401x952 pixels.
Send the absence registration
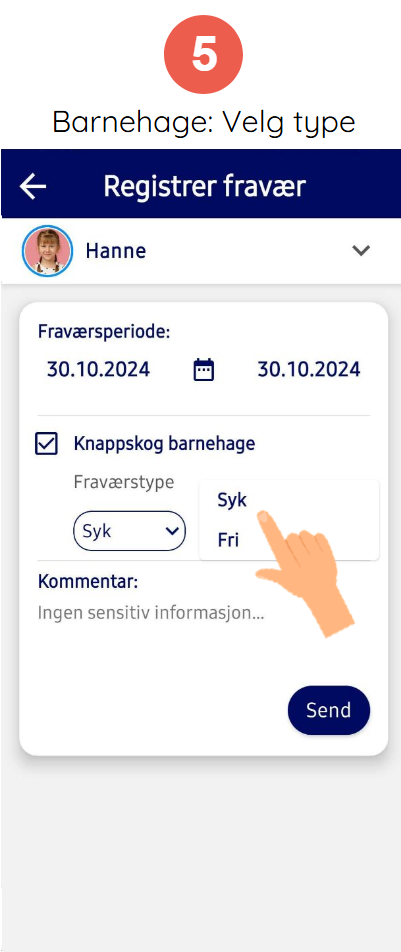click(329, 710)
